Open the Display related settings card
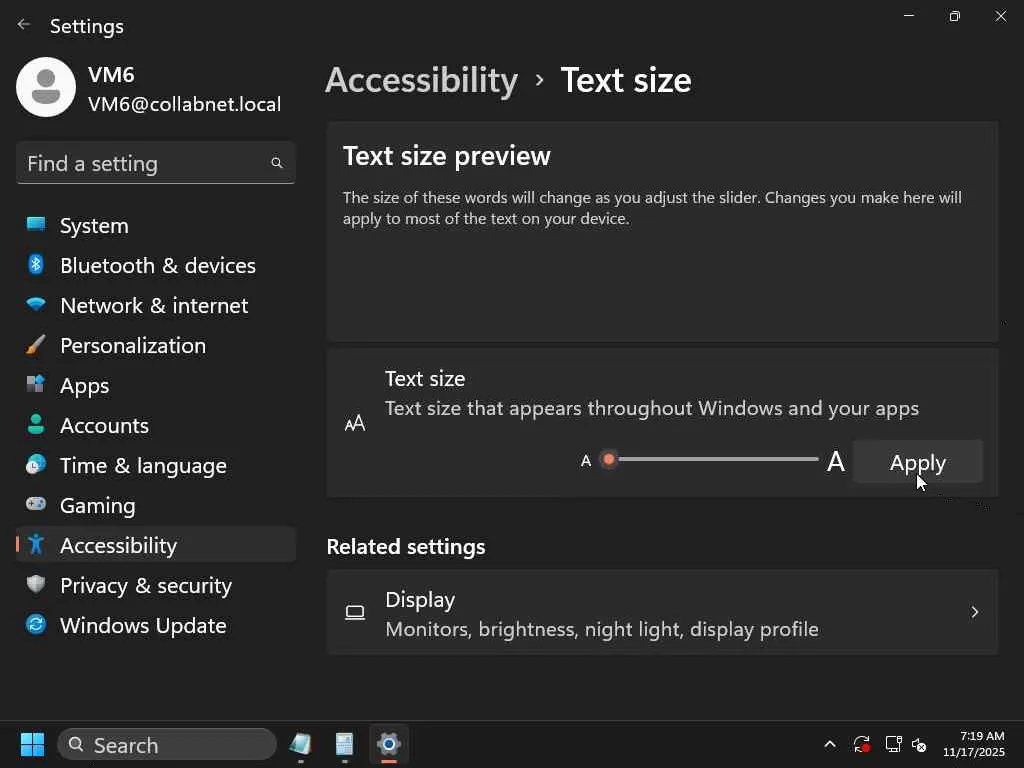The image size is (1024, 768). [x=662, y=613]
